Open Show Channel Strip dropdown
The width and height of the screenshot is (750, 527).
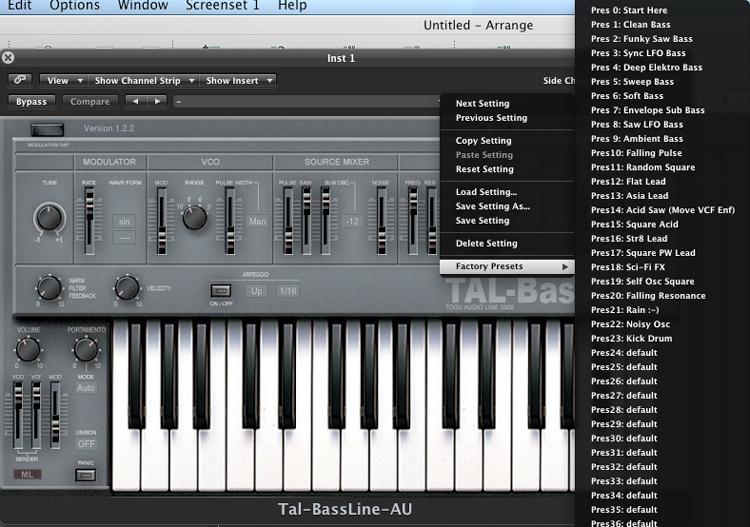pos(143,81)
